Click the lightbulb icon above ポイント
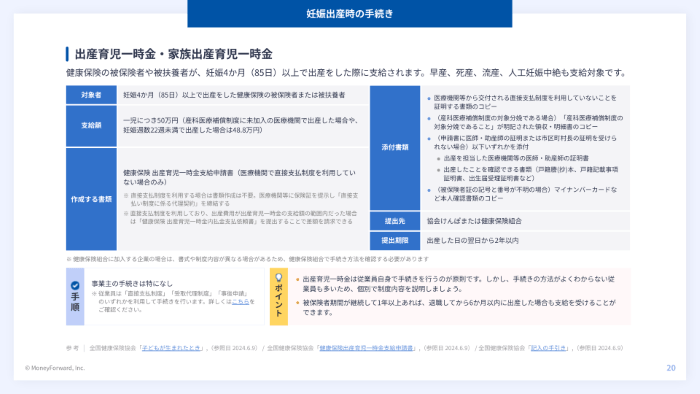 tap(279, 278)
